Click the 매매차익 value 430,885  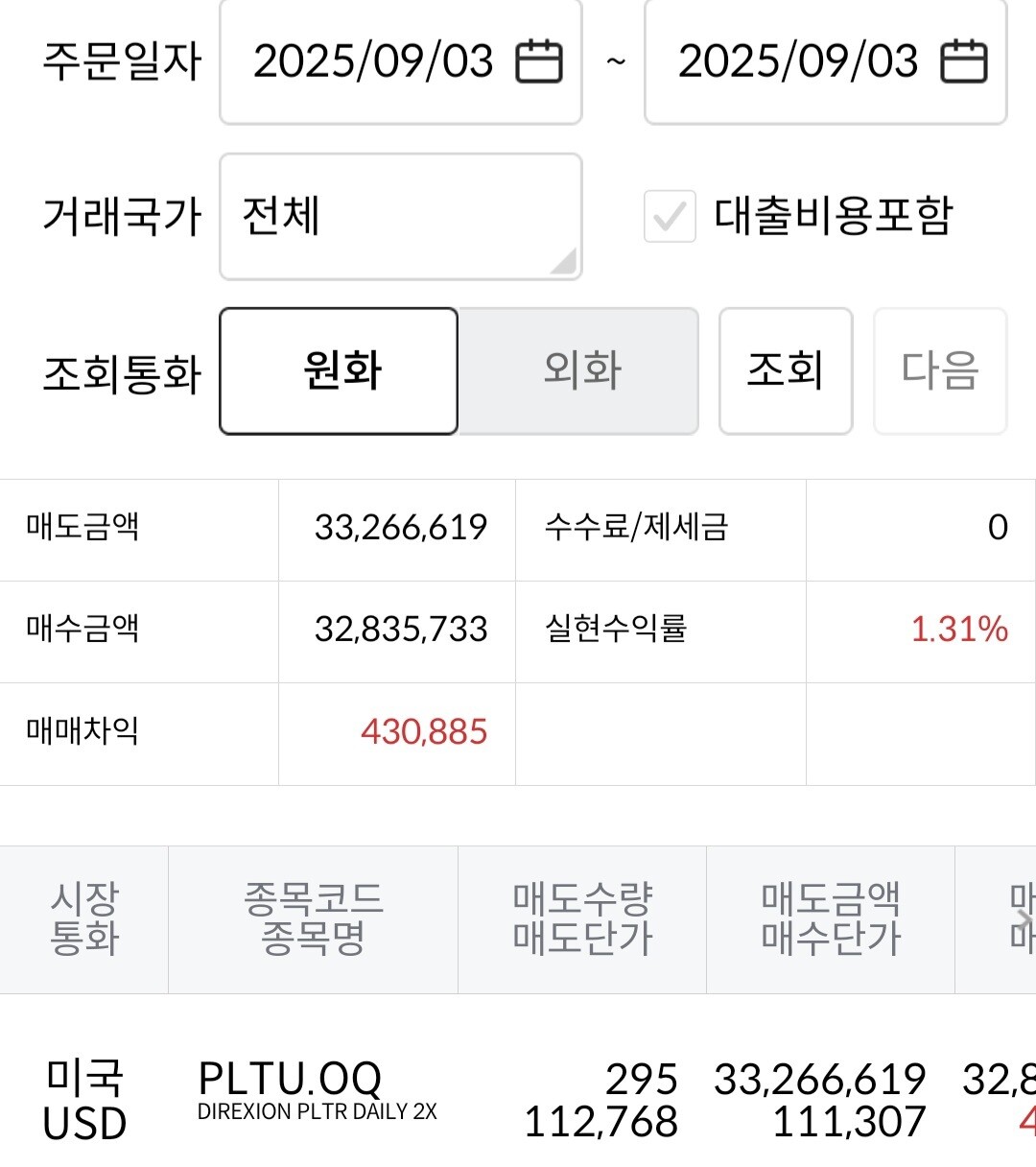point(424,732)
